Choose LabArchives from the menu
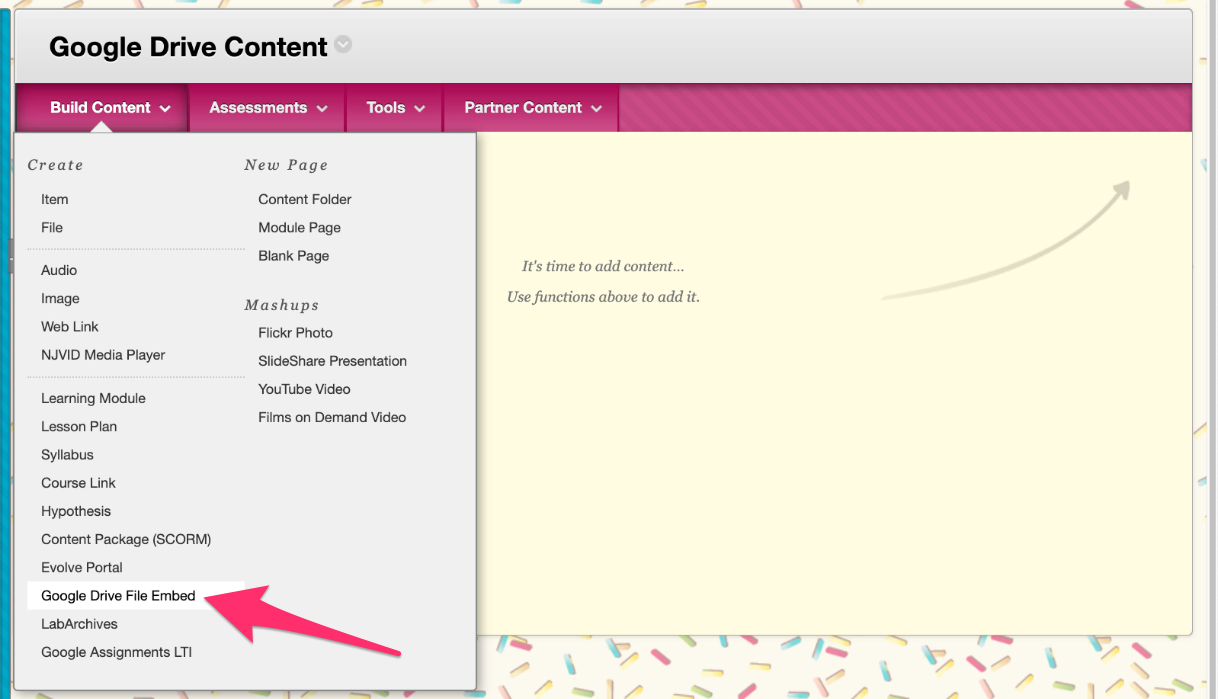Viewport: 1218px width, 699px height. [x=79, y=623]
